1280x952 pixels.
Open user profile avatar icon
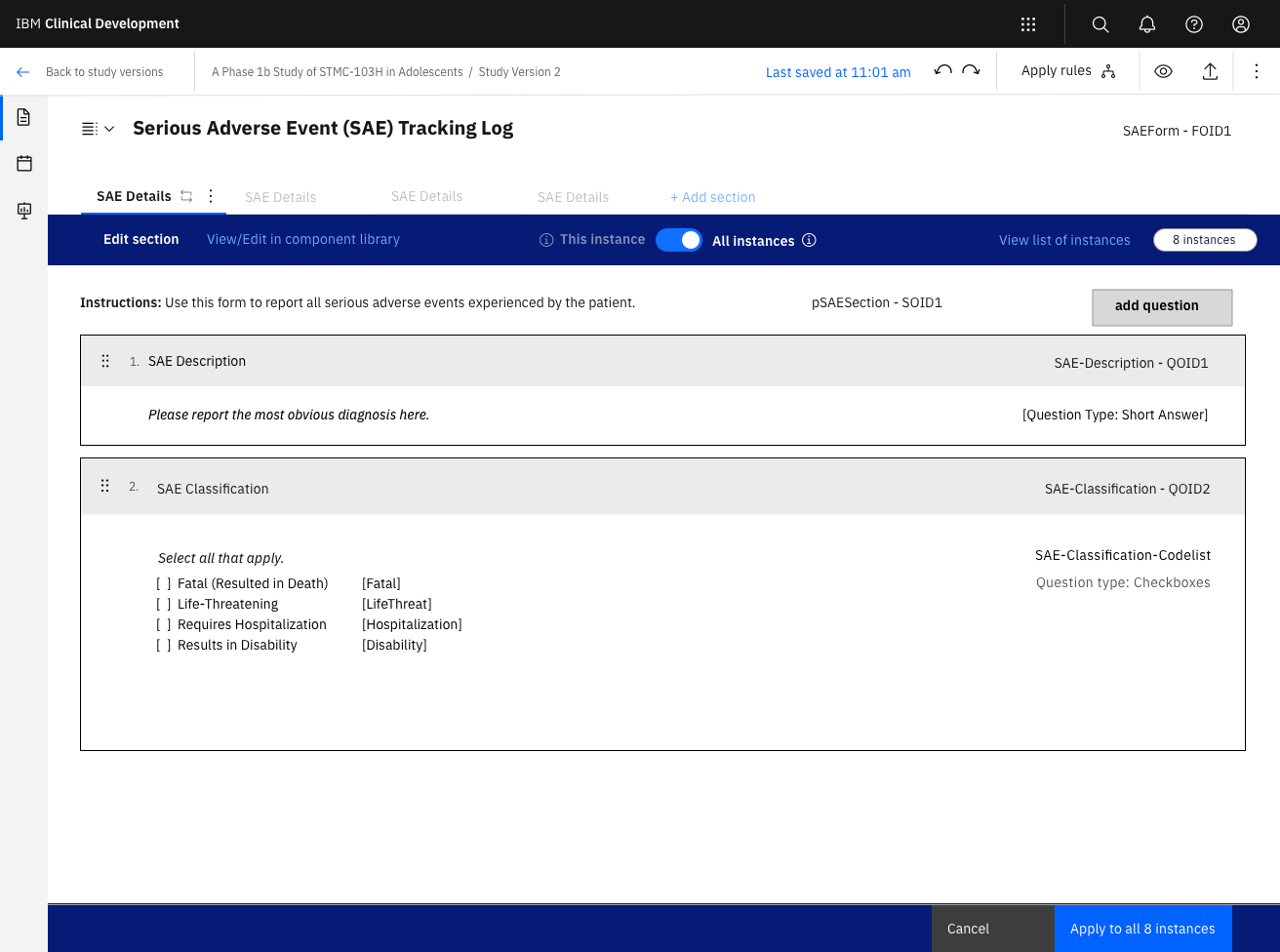[x=1241, y=24]
